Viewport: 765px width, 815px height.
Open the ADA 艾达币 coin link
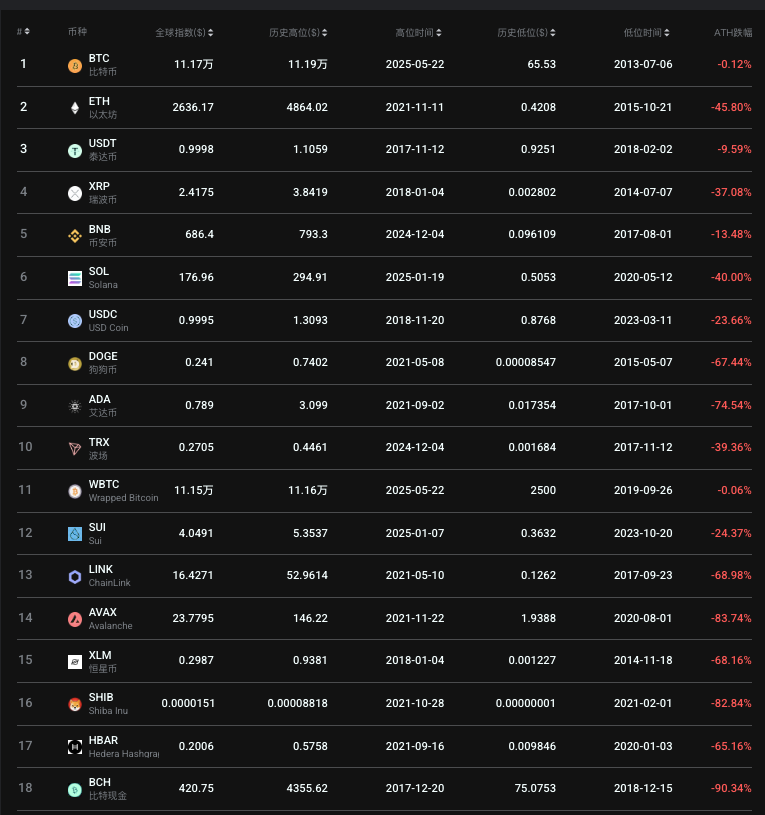point(102,405)
